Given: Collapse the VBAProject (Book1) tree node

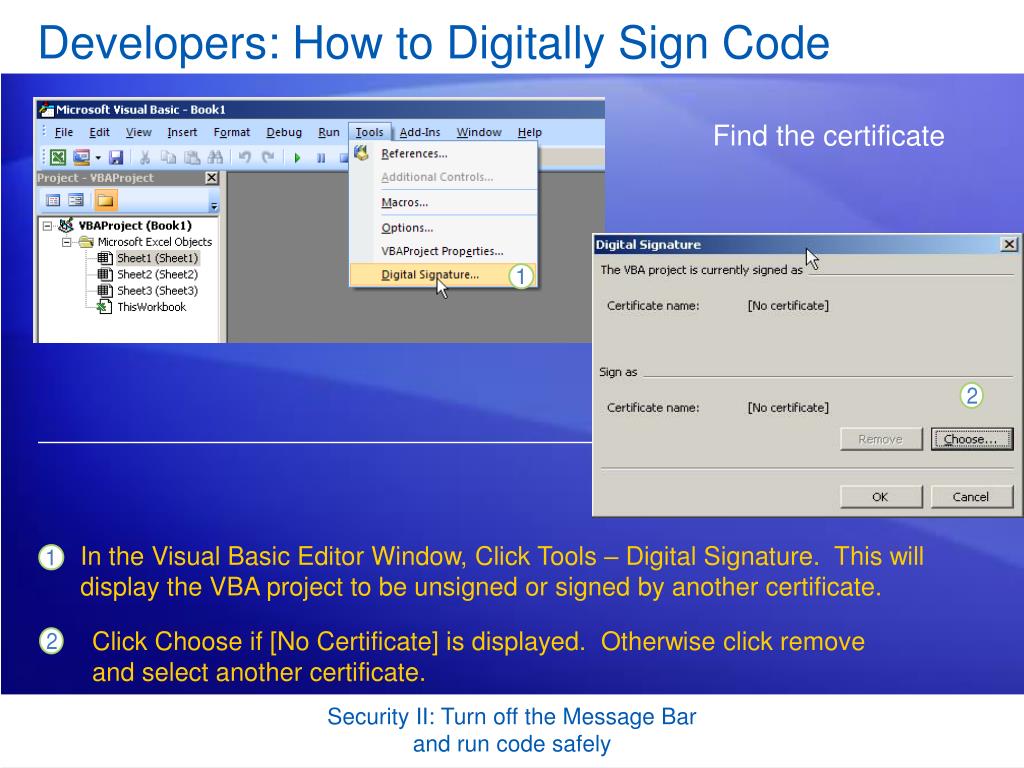Looking at the screenshot, I should click(x=47, y=226).
